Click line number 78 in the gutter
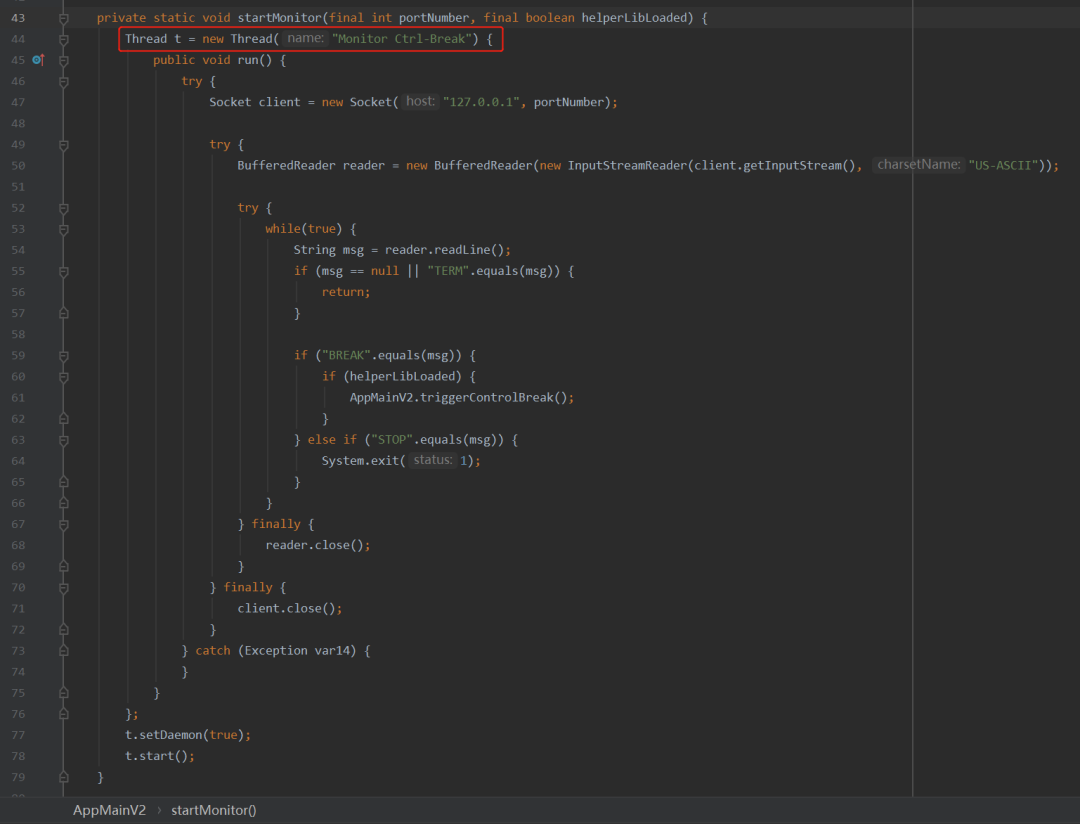This screenshot has height=824, width=1080. pos(18,756)
